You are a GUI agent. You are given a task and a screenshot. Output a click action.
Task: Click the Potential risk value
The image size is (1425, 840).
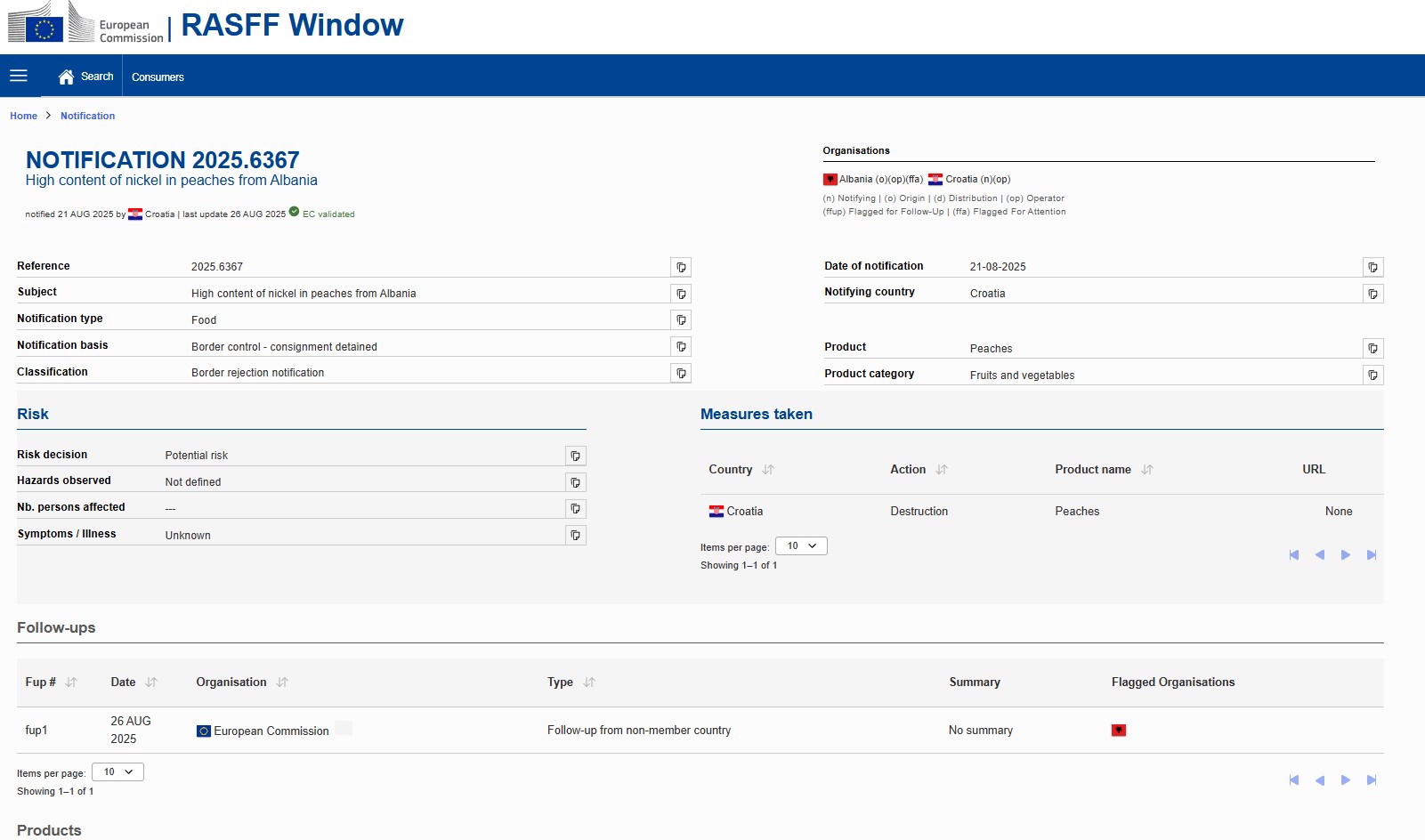pyautogui.click(x=197, y=456)
